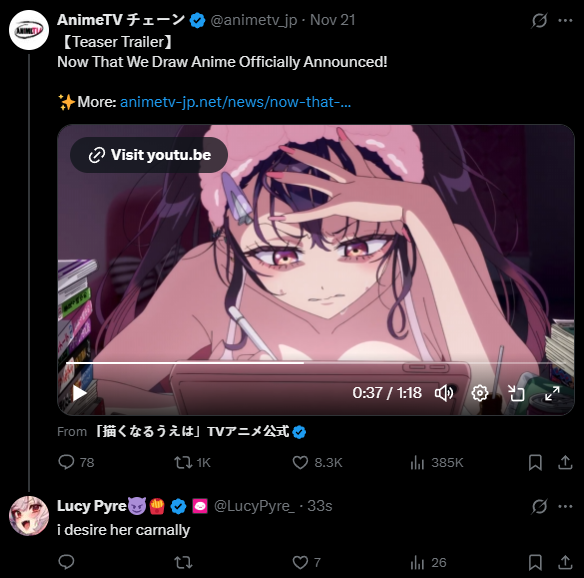The image size is (584, 578).
Task: Mute the video with the speaker icon
Action: tap(444, 393)
